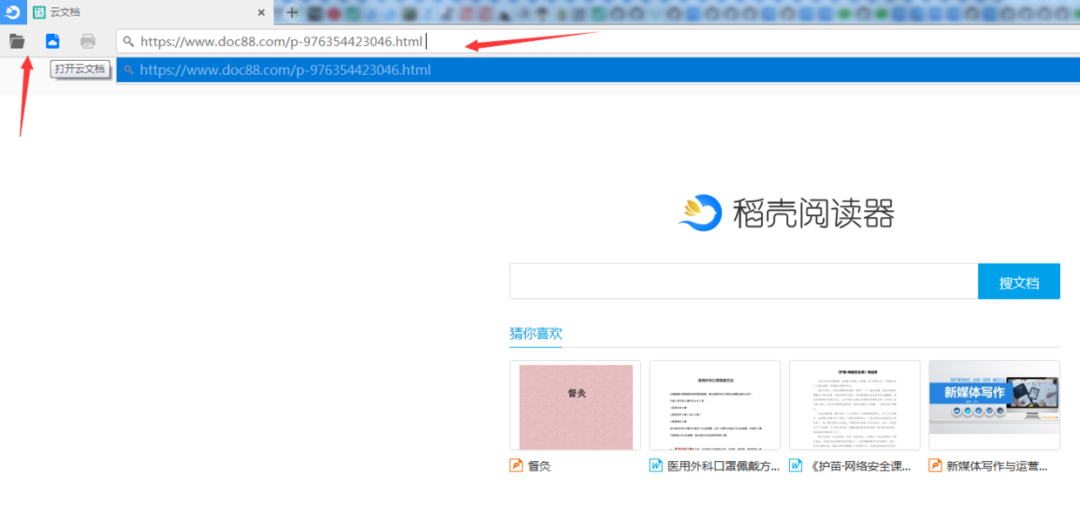Focus the document search box
This screenshot has height=508, width=1080.
click(744, 281)
